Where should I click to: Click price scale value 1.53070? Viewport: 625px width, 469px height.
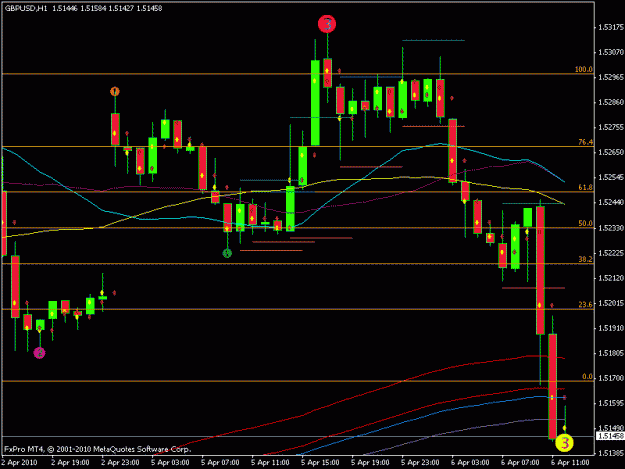click(x=611, y=52)
